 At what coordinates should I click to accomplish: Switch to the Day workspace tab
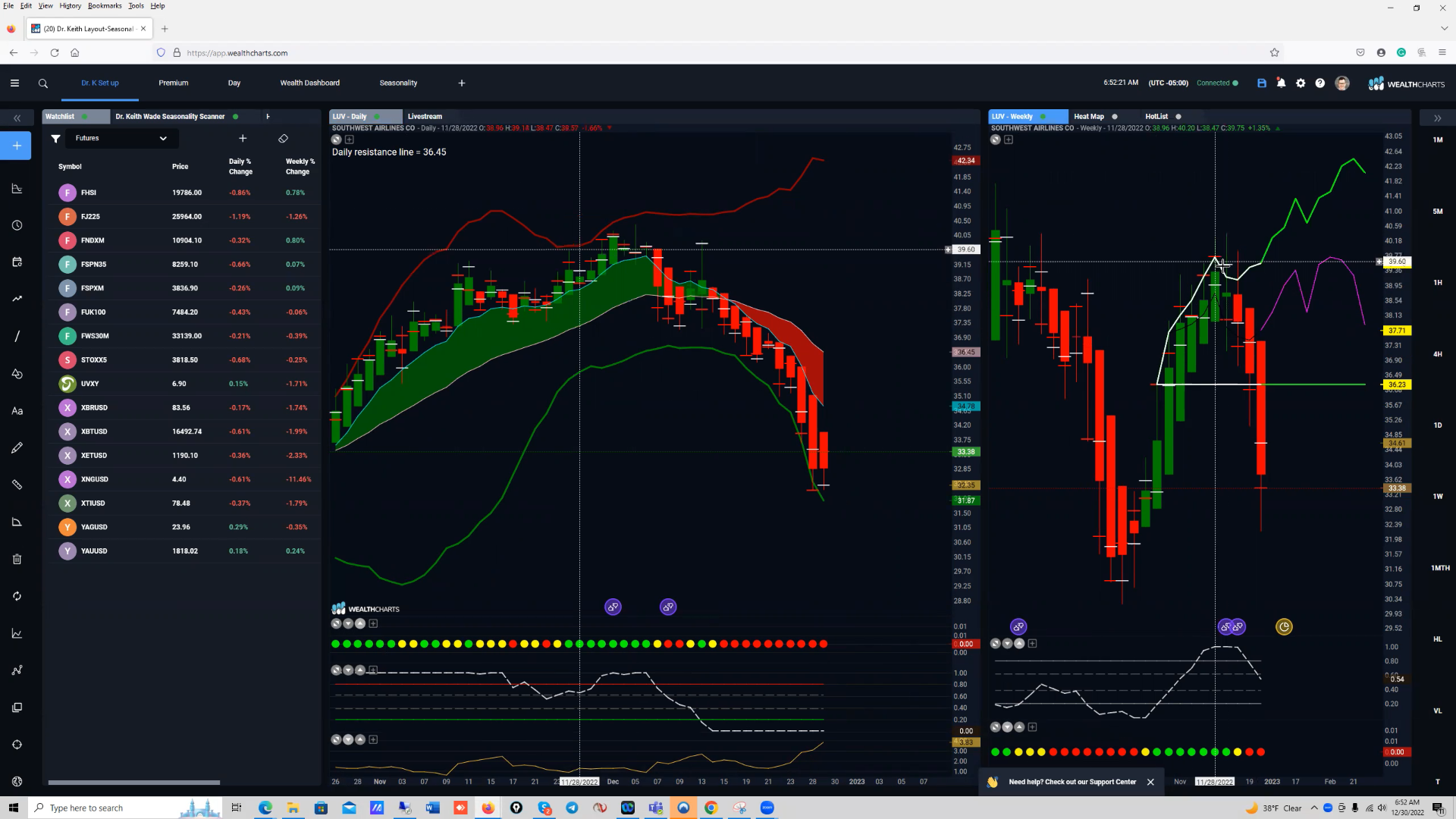[x=234, y=83]
